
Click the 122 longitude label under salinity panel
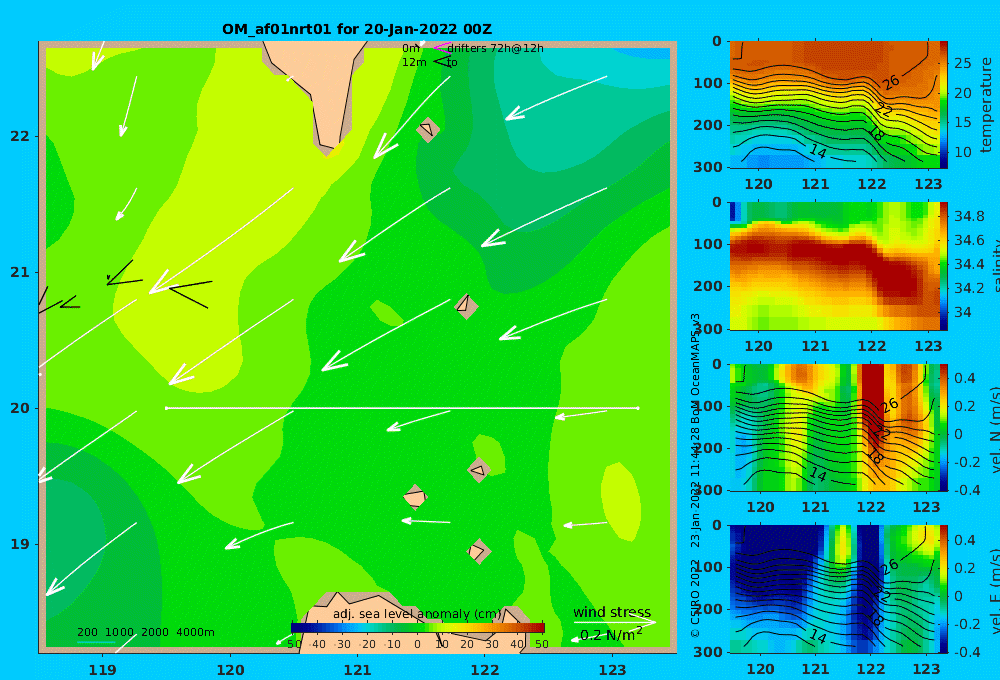[871, 346]
